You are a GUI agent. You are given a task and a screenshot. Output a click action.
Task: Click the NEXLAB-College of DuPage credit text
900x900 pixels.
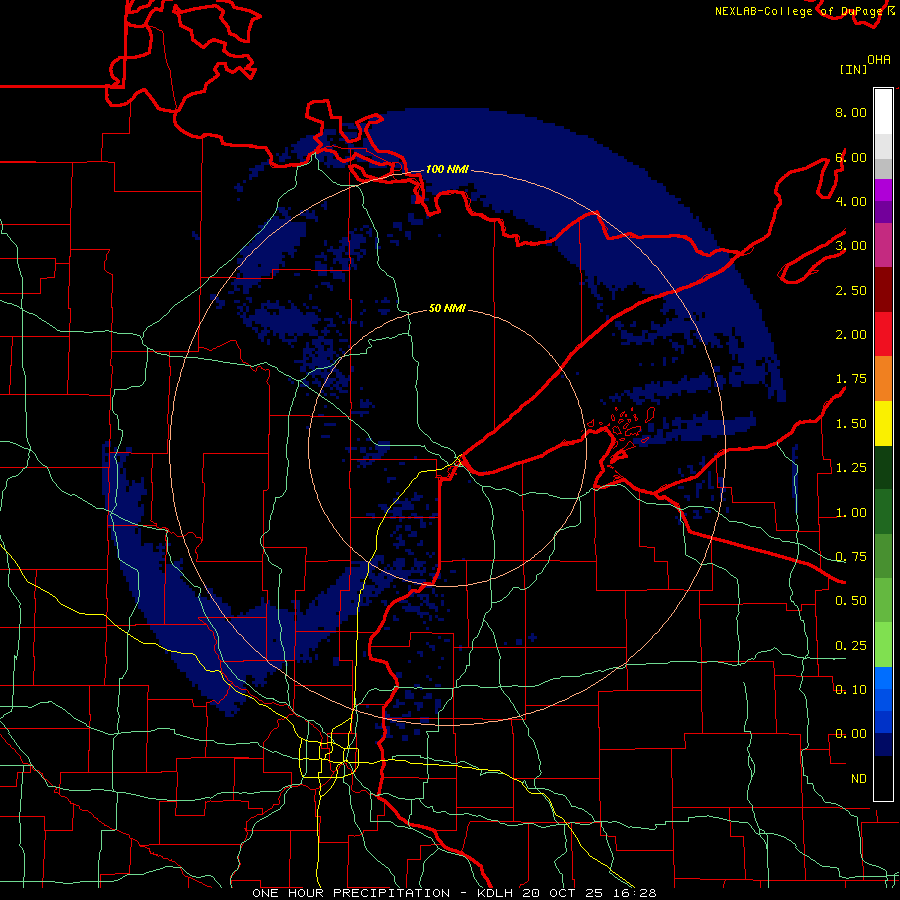(x=801, y=11)
